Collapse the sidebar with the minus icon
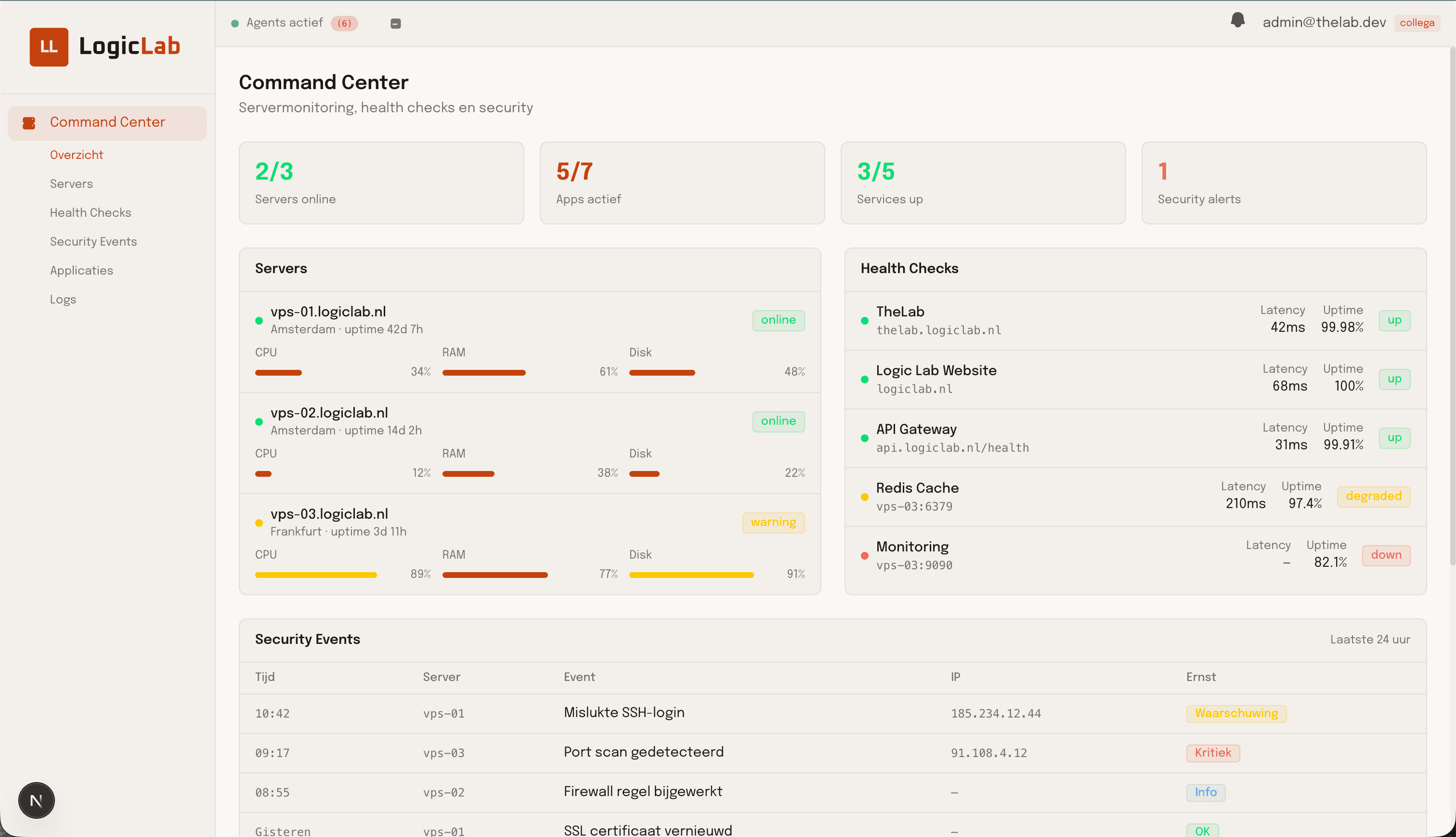The image size is (1456, 837). point(395,23)
